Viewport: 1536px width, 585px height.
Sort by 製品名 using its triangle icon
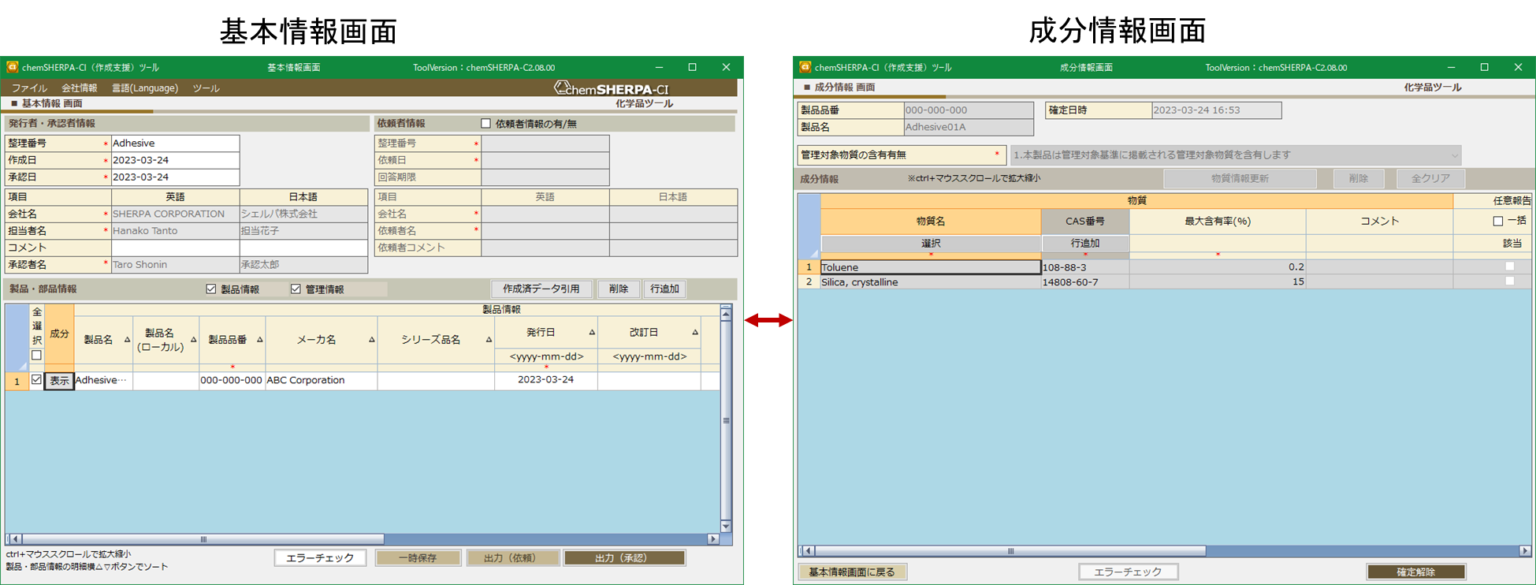(x=126, y=340)
